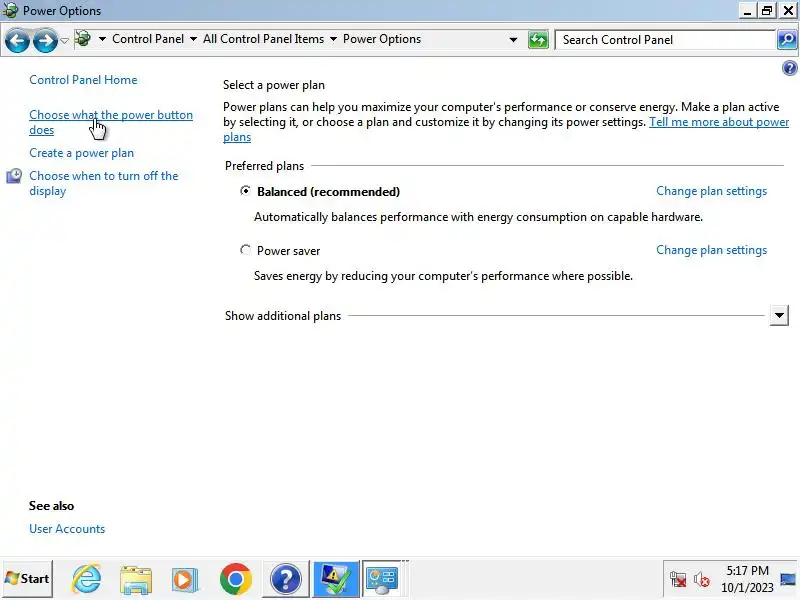
Task: Expand the arrow before Control Panel breadcrumb
Action: pyautogui.click(x=102, y=39)
